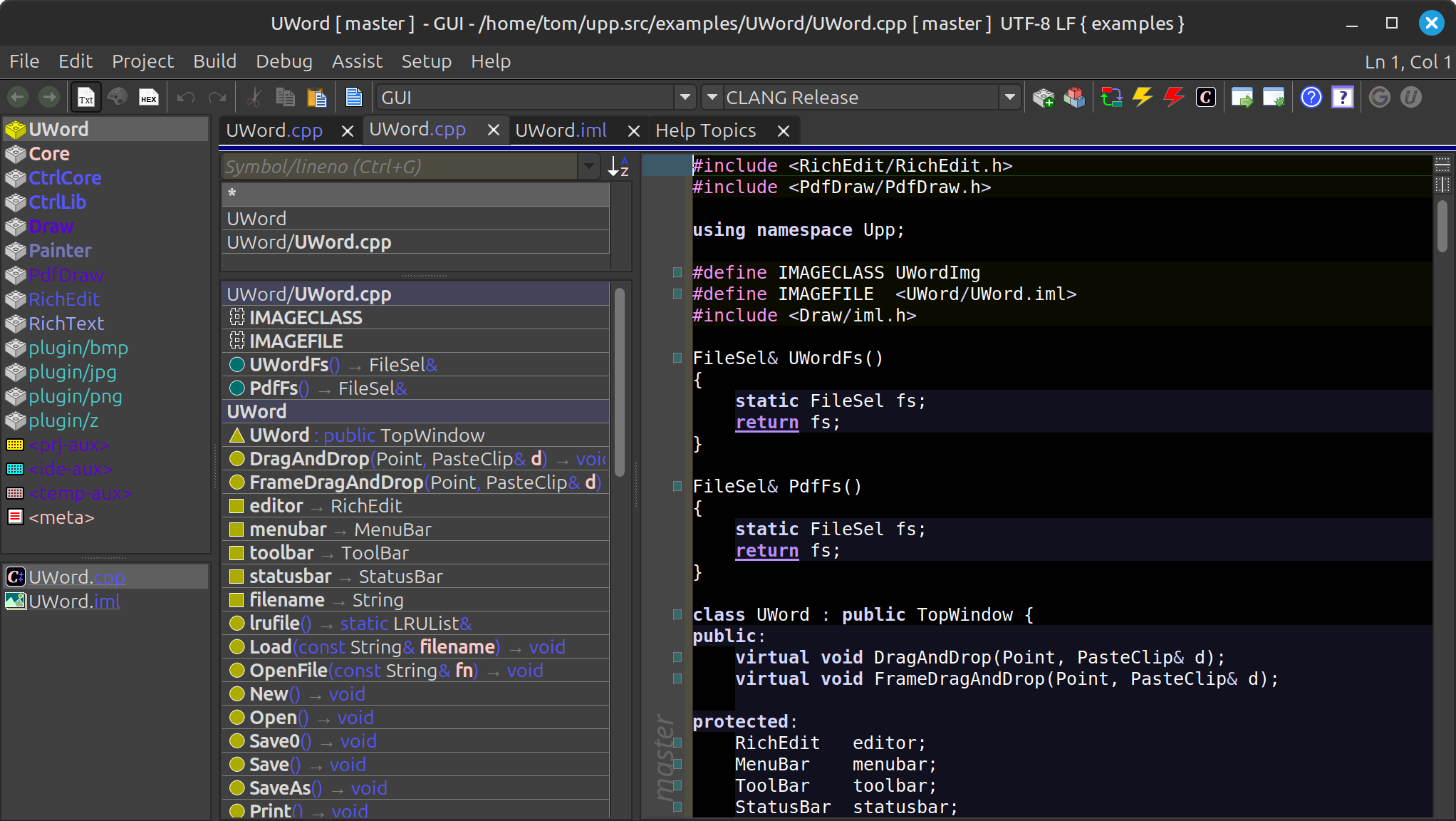Go to OpenFile method in the navigator

coord(416,671)
